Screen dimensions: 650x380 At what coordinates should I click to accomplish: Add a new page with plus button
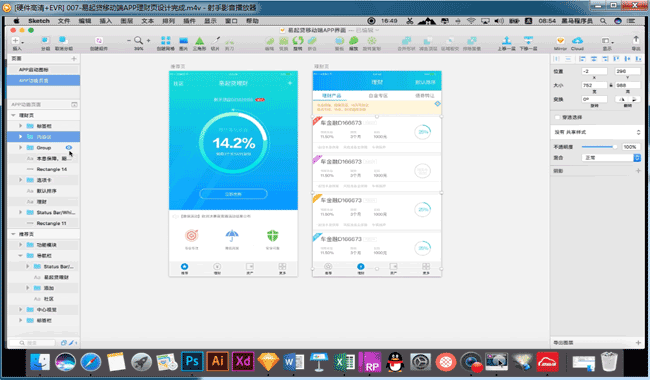coord(74,58)
